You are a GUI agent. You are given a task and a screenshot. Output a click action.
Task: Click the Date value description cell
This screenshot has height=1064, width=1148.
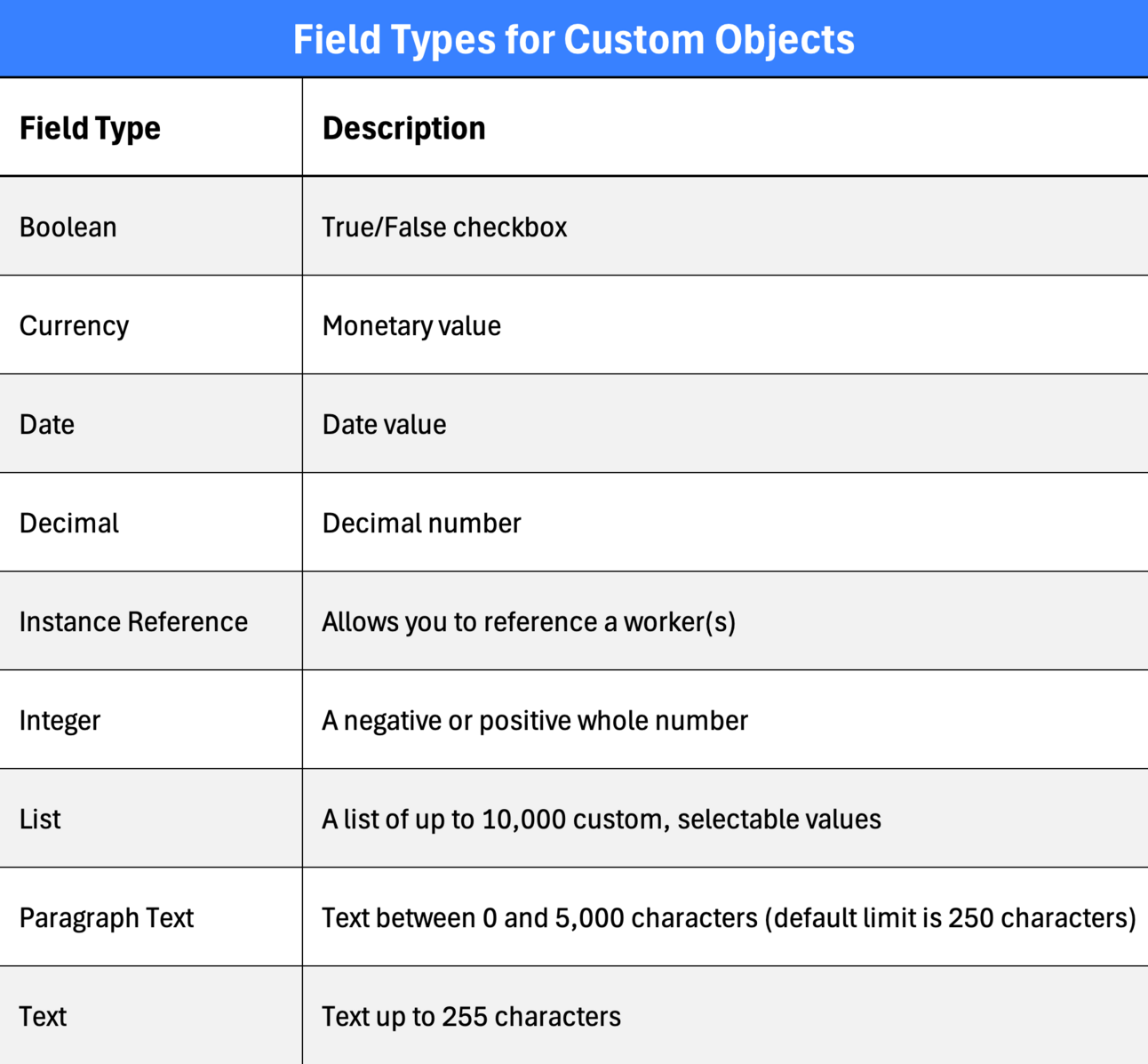click(384, 424)
